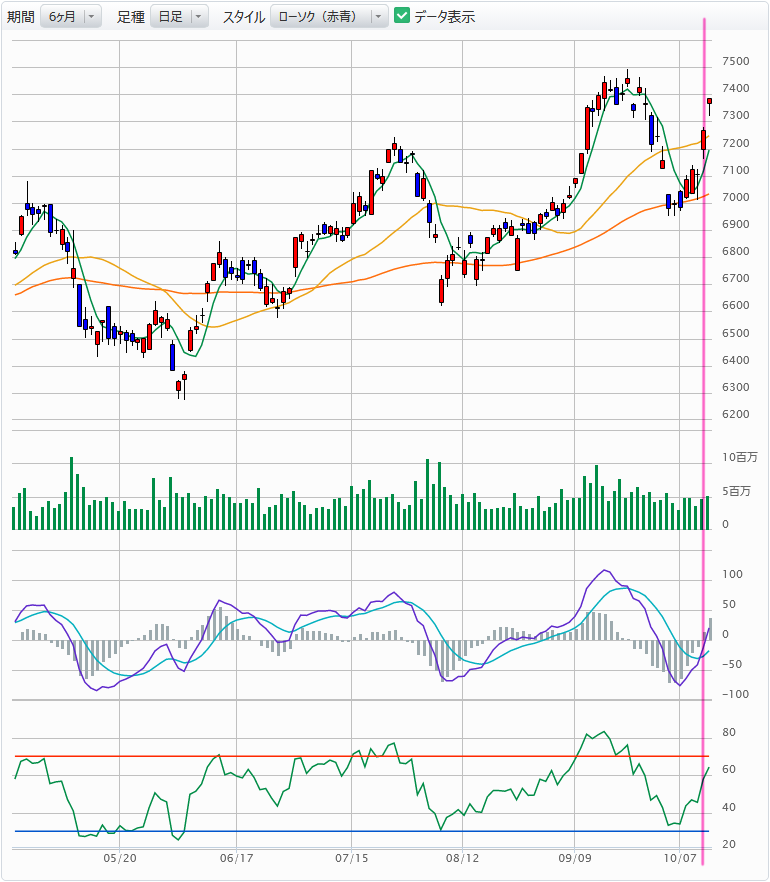This screenshot has height=882, width=770.
Task: Click the 6200 price axis label
Action: click(x=736, y=415)
